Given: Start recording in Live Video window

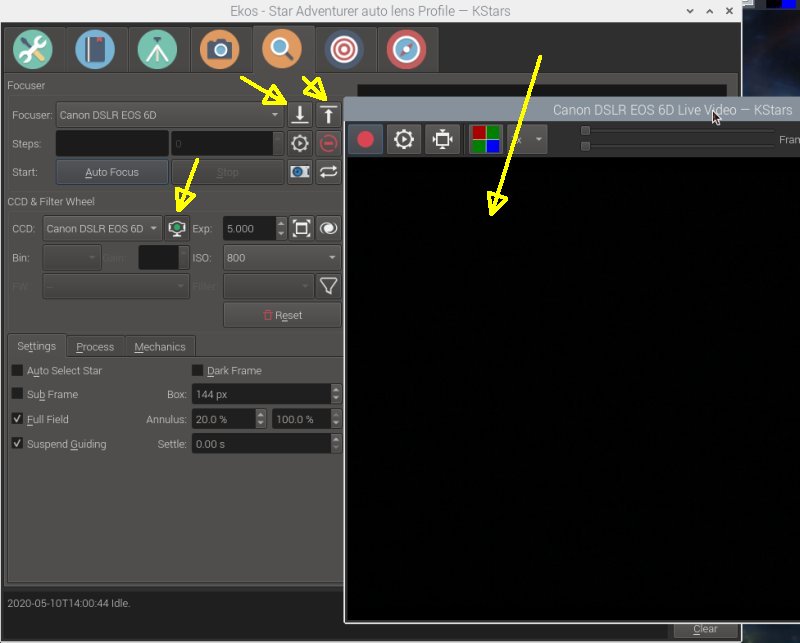Looking at the screenshot, I should [365, 139].
